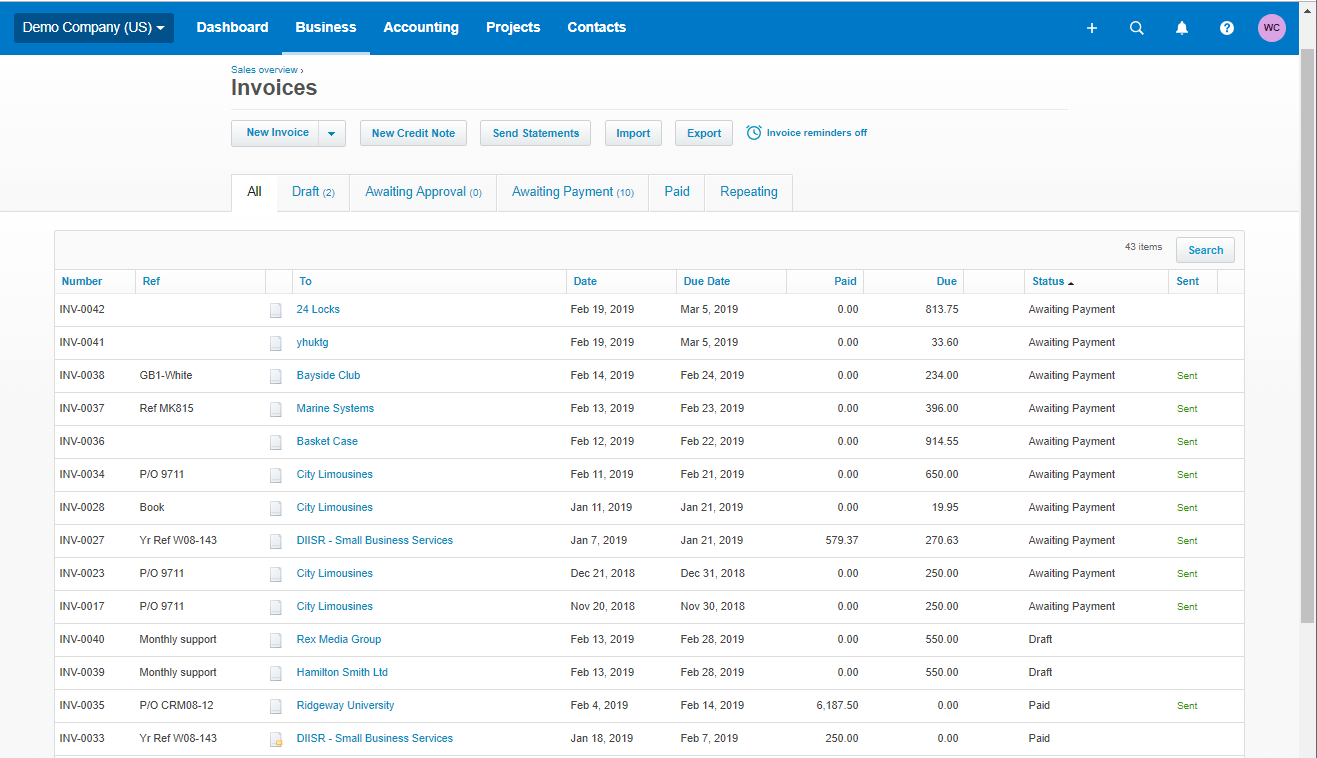Sort by the Number column header
Image resolution: width=1317 pixels, height=758 pixels.
(82, 282)
